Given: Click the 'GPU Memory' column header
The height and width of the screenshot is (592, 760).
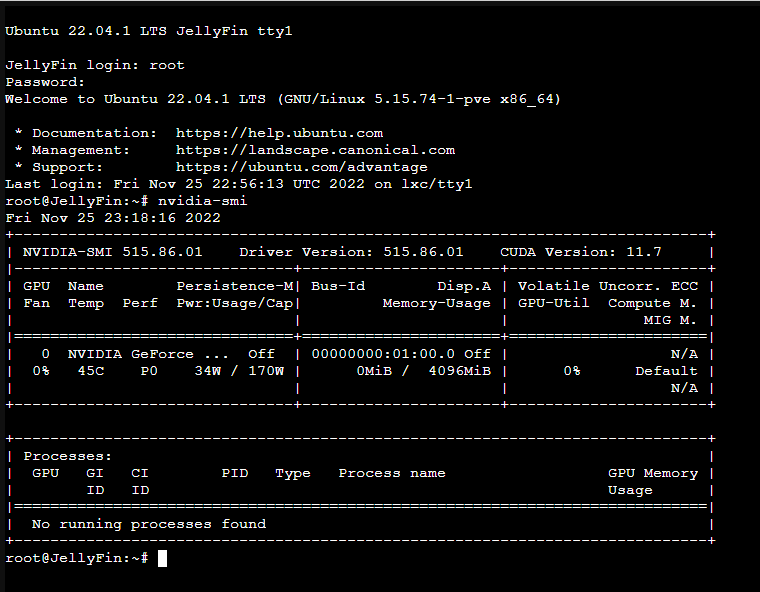Looking at the screenshot, I should tap(653, 473).
